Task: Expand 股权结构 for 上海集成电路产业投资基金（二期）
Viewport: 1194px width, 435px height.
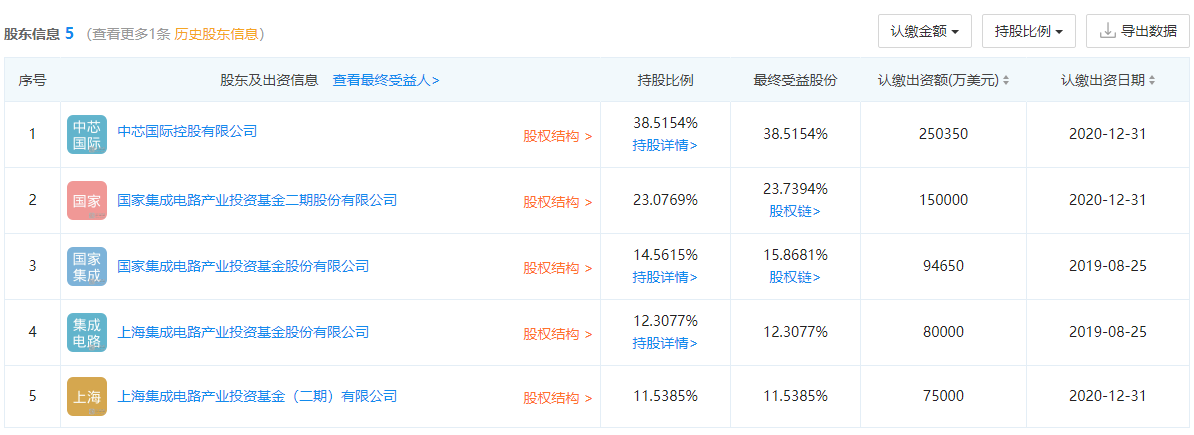Action: coord(557,398)
